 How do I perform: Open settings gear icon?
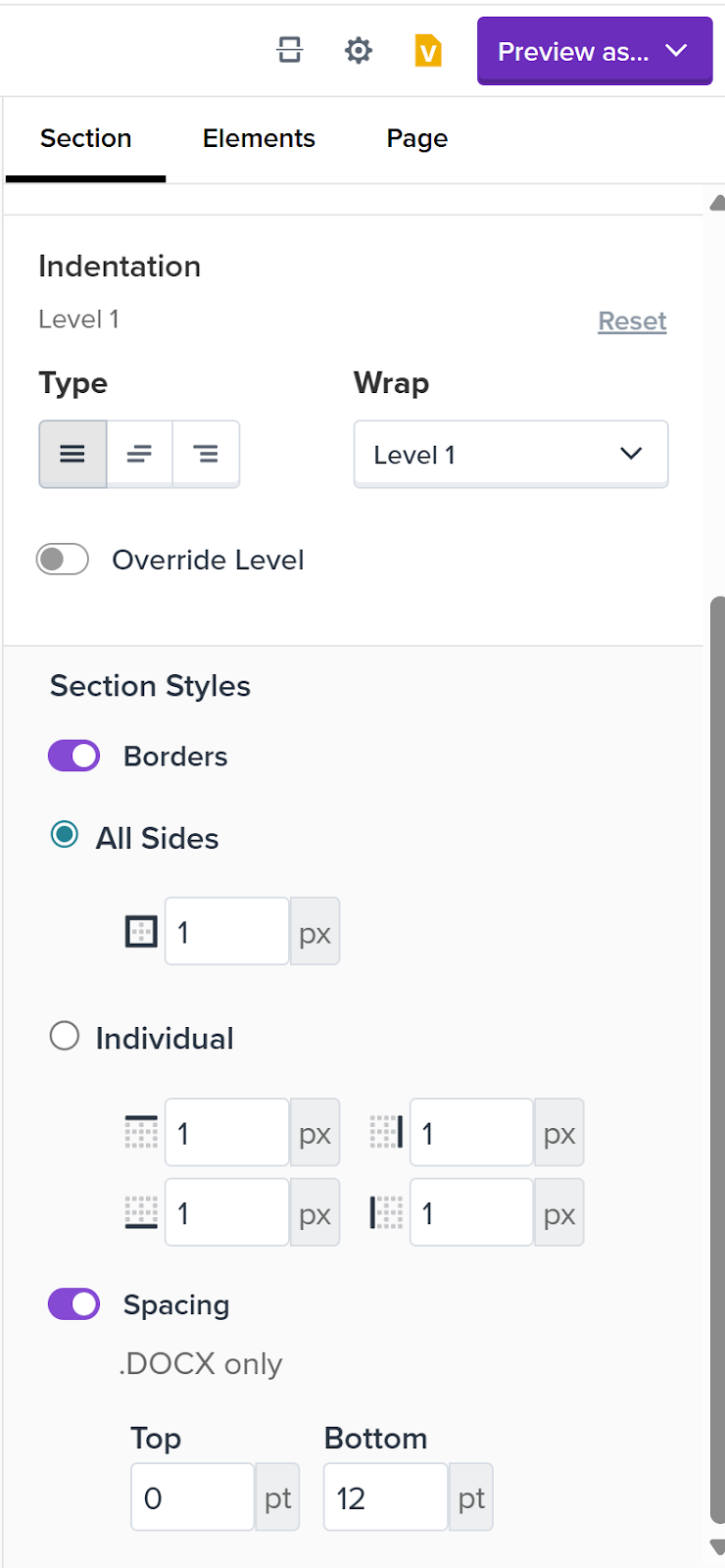[x=359, y=50]
